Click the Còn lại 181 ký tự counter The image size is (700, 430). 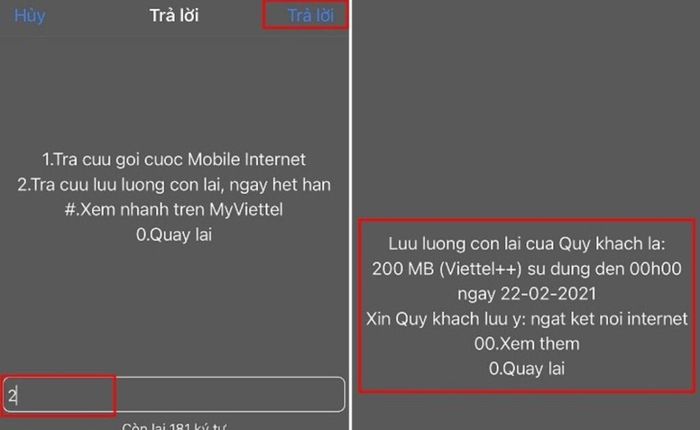pos(174,426)
